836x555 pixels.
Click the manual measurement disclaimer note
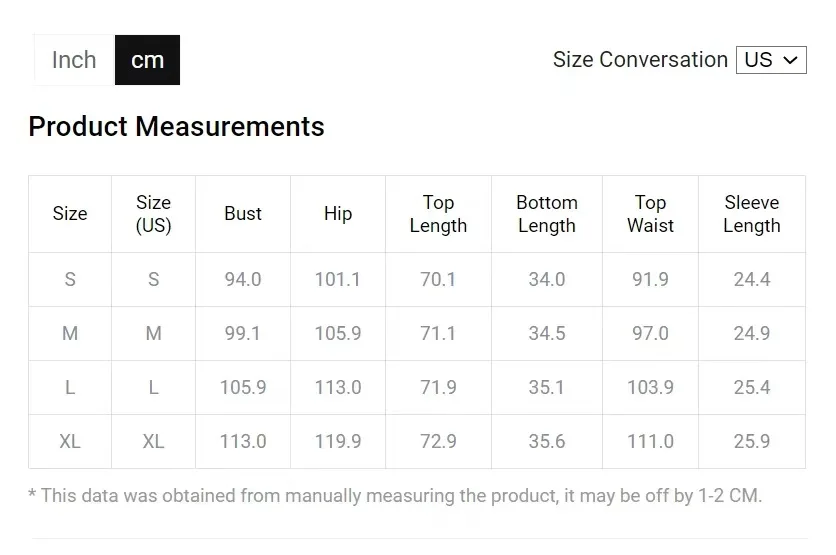tap(395, 495)
